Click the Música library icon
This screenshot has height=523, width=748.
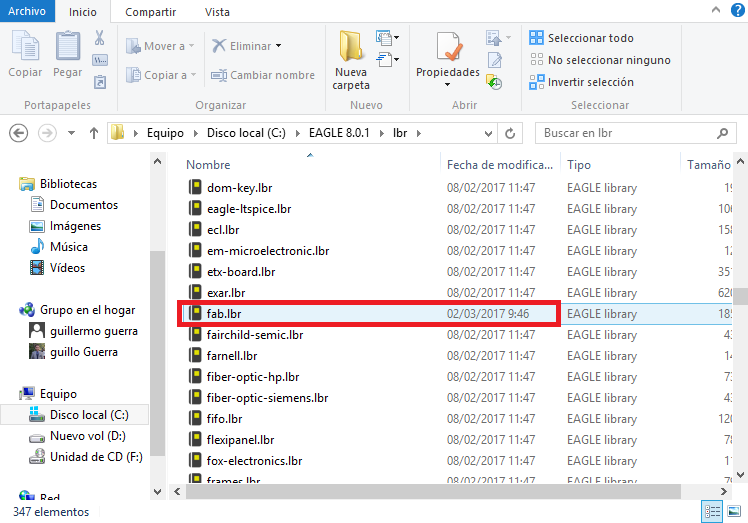(37, 247)
